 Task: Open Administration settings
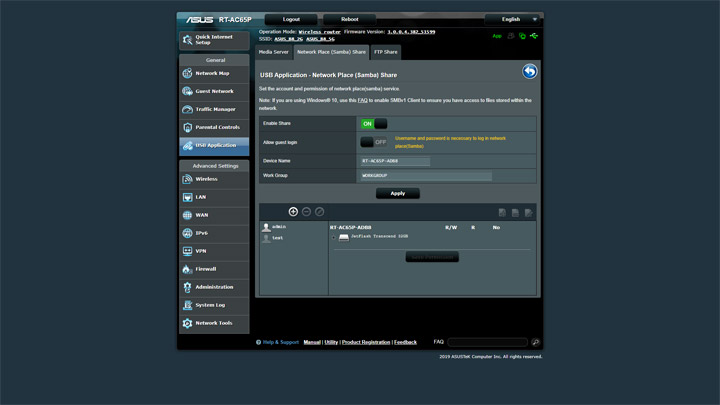214,287
